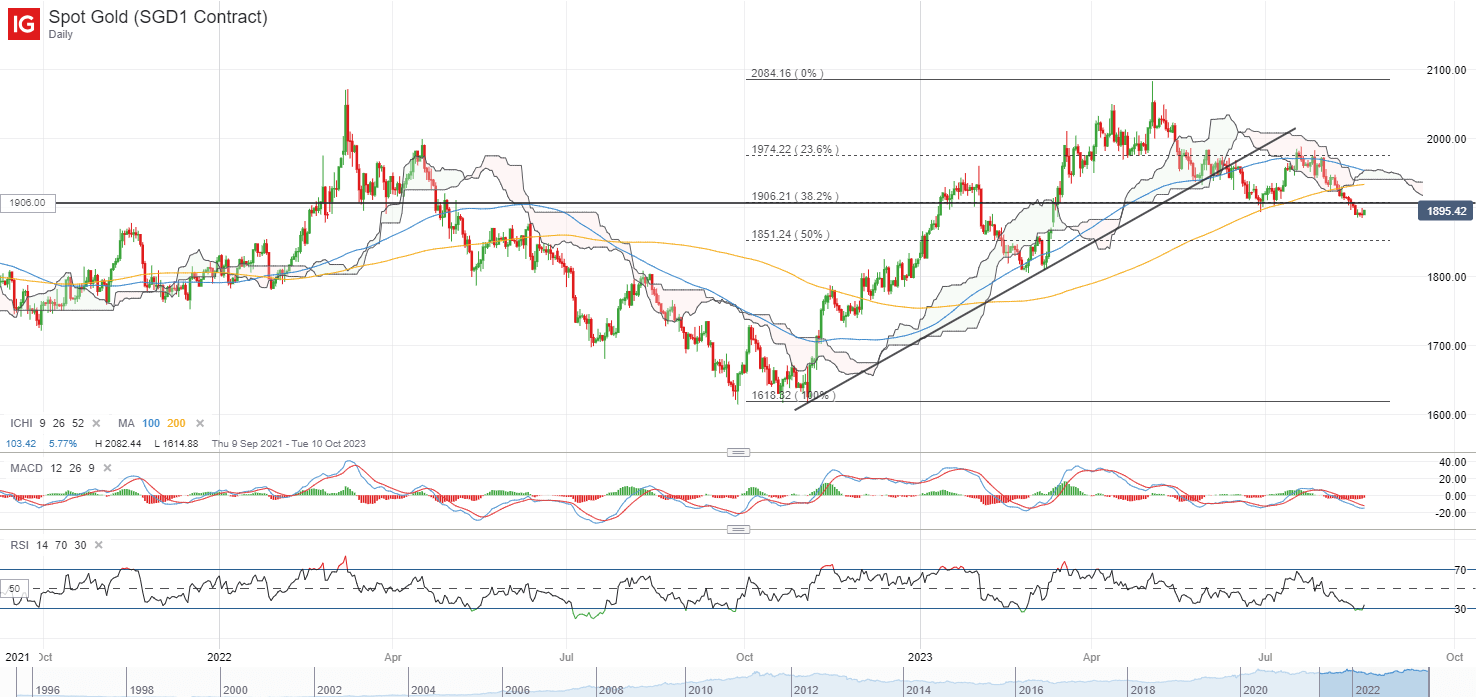
Task: Click the 2023 label on the time axis
Action: [920, 657]
